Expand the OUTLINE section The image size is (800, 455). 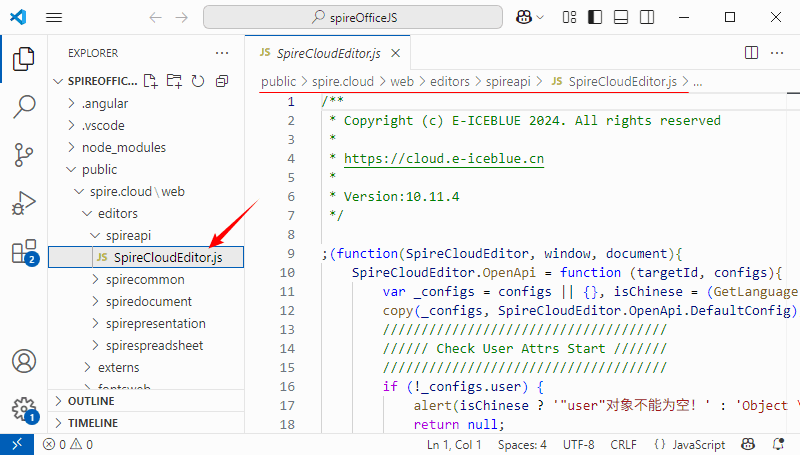click(146, 401)
